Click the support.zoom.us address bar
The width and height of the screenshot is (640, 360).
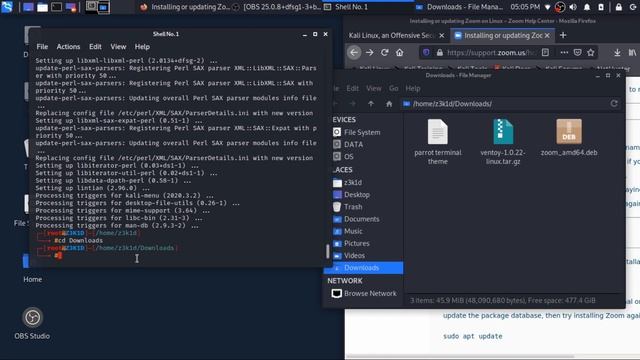[491, 52]
